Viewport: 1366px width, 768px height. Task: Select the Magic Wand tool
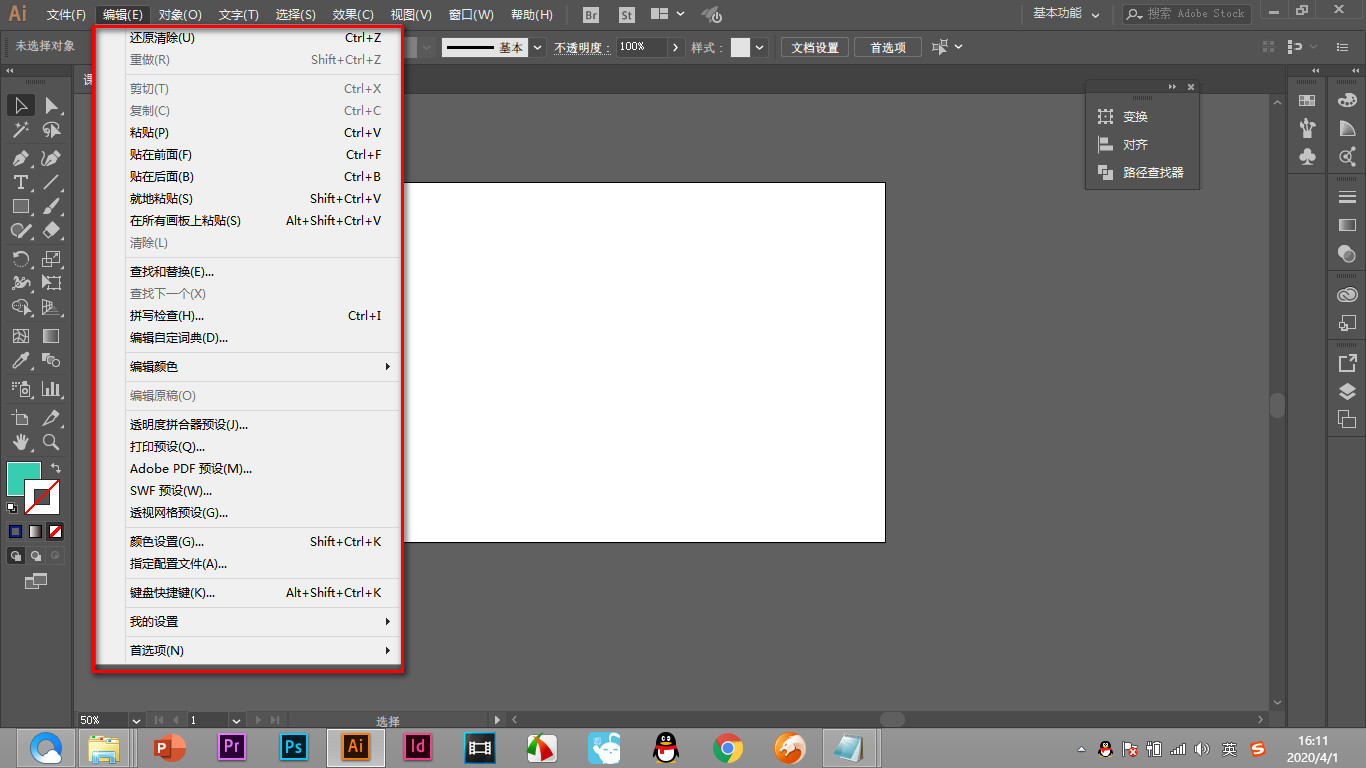(21, 130)
